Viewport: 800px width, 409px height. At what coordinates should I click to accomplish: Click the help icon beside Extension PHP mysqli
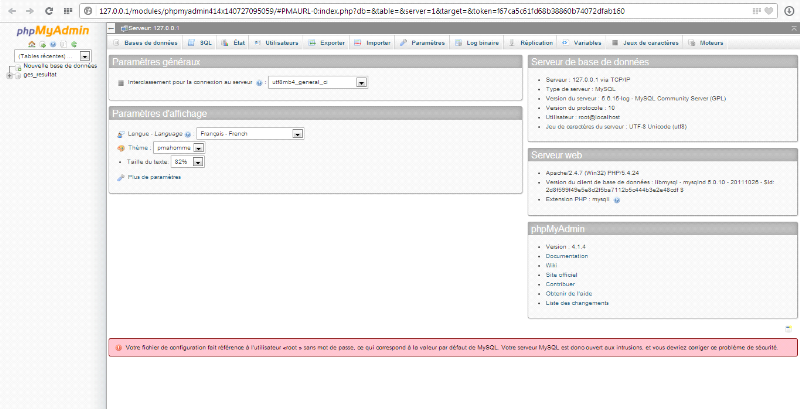616,200
